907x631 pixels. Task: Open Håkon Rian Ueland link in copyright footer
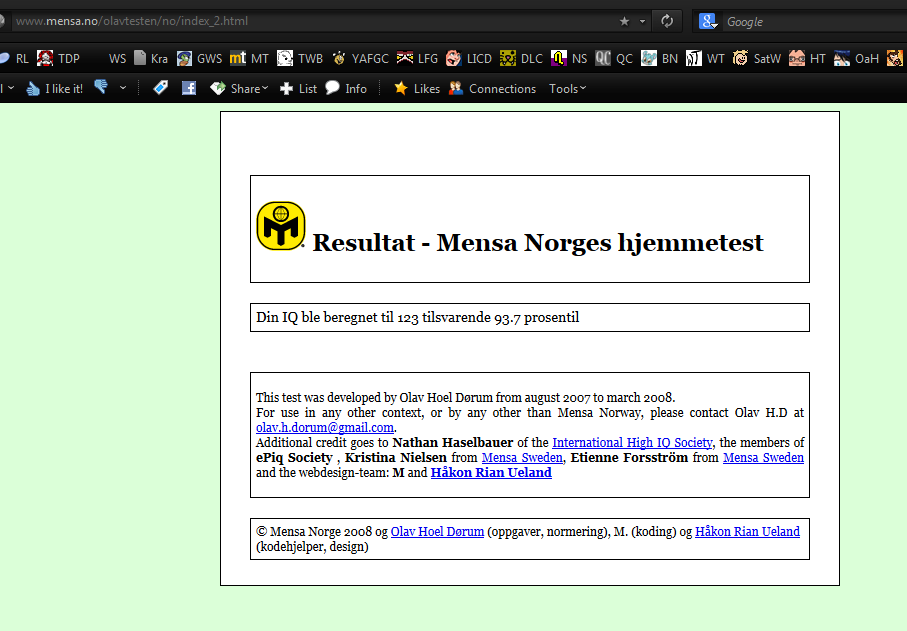(x=747, y=532)
